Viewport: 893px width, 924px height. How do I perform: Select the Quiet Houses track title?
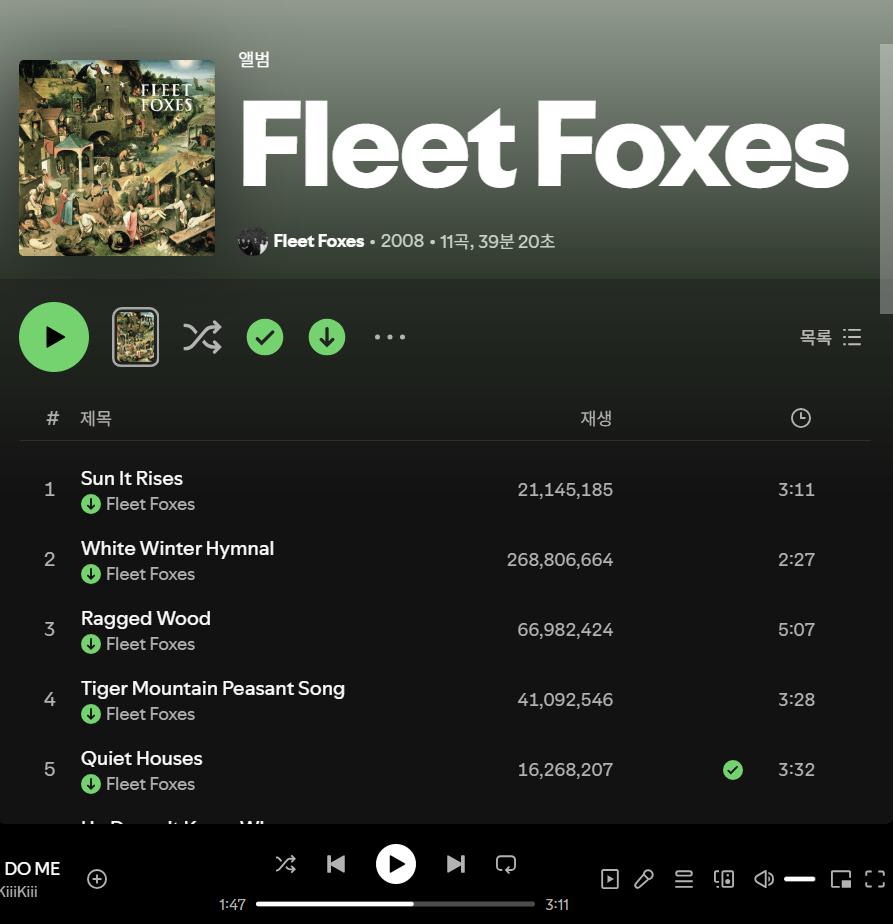point(141,758)
